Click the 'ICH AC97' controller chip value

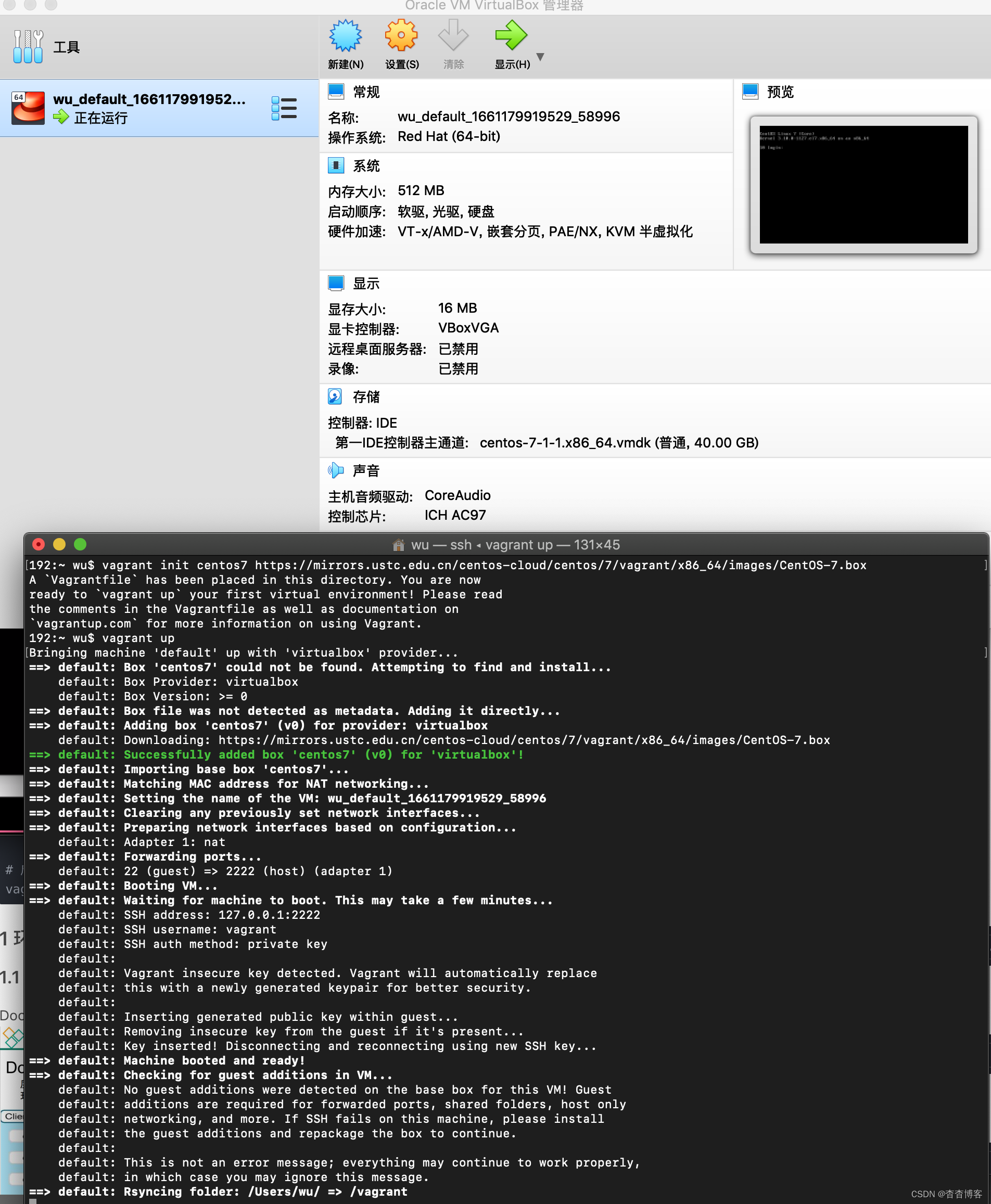[x=455, y=515]
